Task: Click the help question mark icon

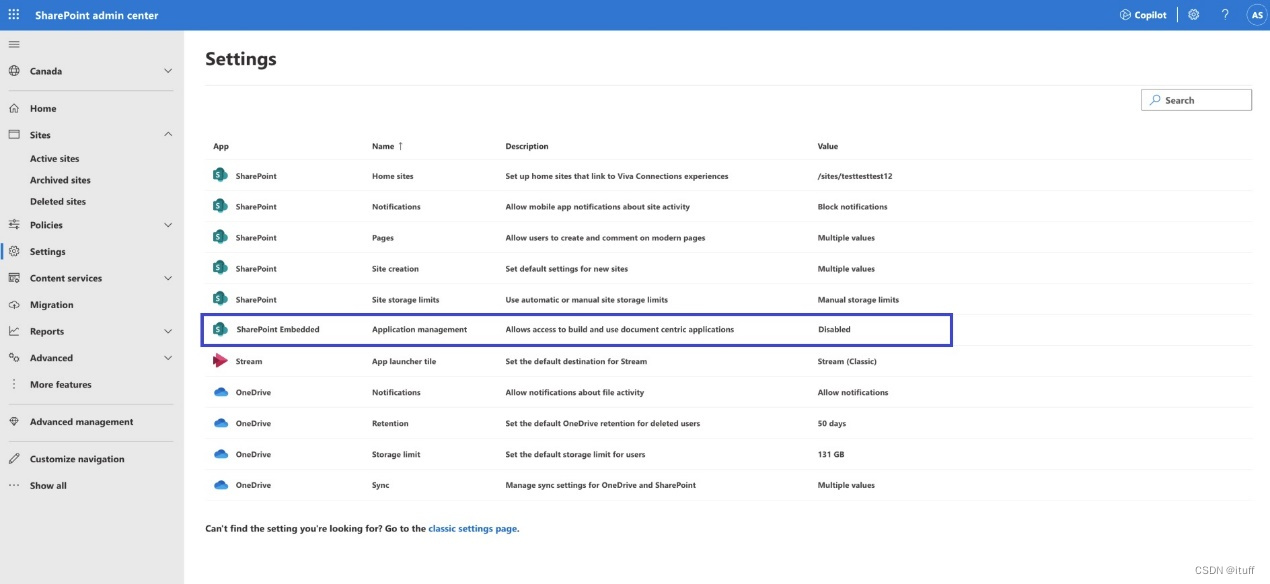Action: [1225, 15]
